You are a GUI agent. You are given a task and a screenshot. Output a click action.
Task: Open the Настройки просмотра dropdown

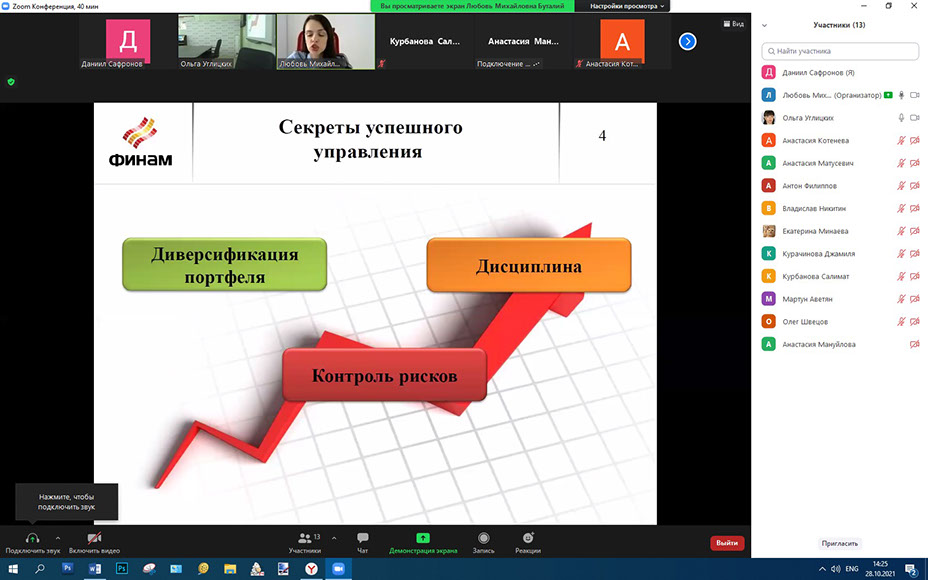(628, 6)
